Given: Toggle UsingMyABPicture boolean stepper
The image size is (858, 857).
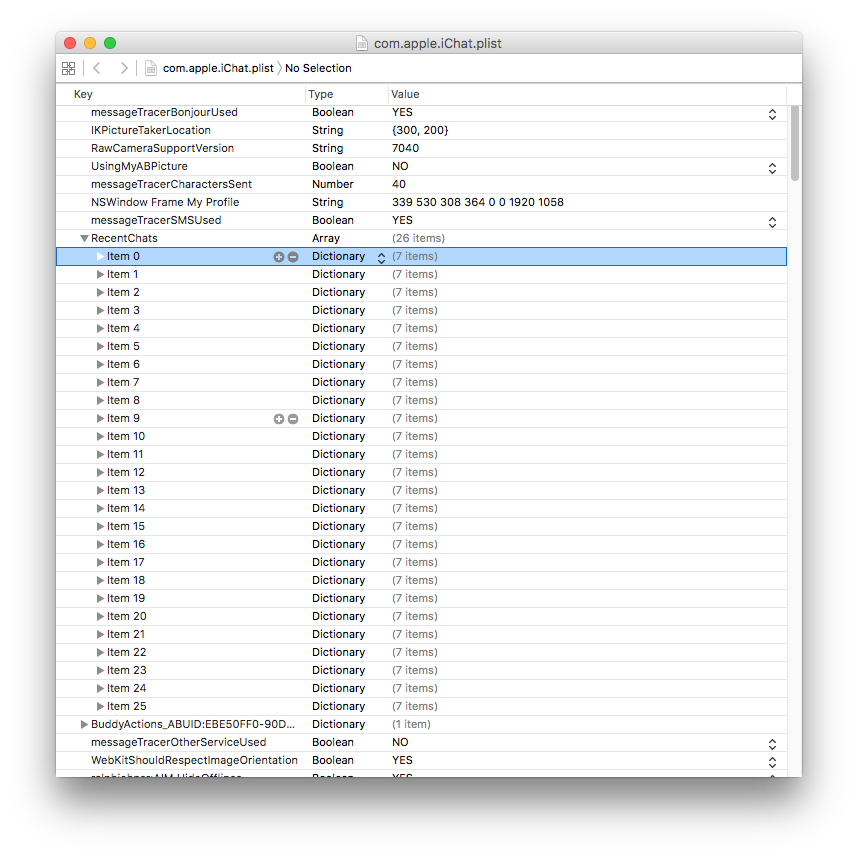Looking at the screenshot, I should pos(772,168).
